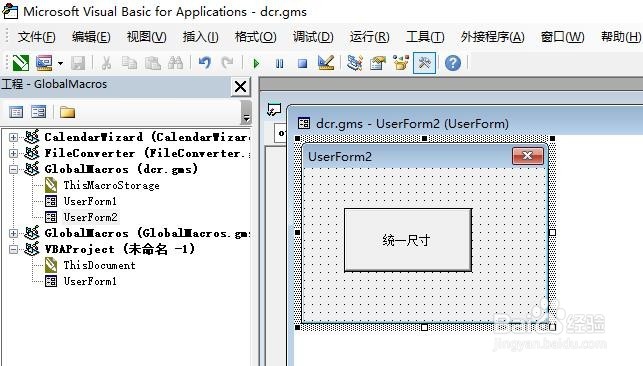Select UserForm2 in the project tree
Screen dimensions: 643x366
click(x=91, y=217)
